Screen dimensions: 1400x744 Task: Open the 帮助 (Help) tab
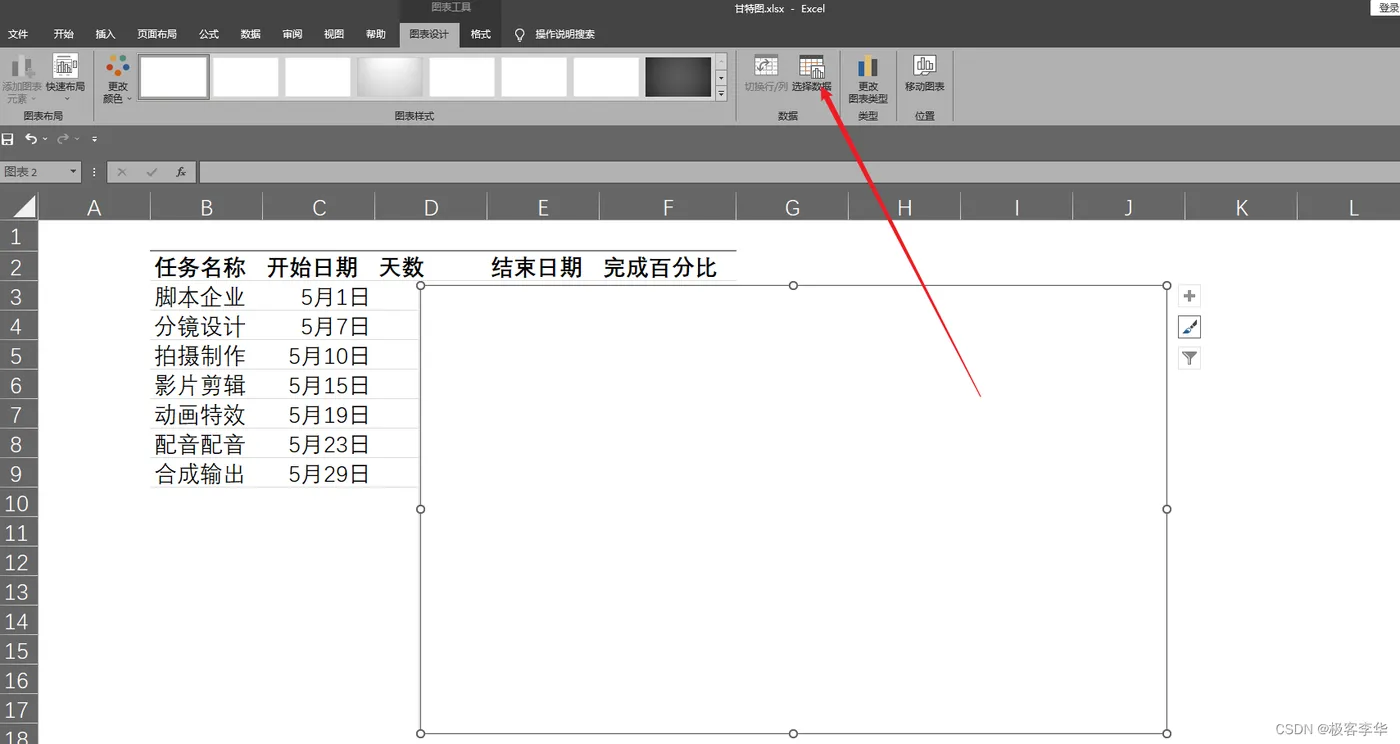click(375, 34)
